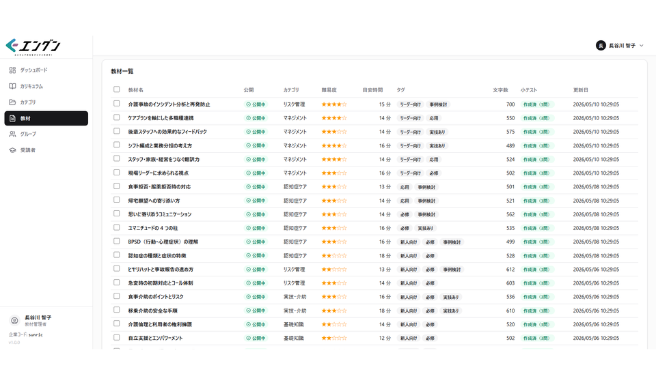
Task: Click the groups people icon
Action: click(13, 134)
